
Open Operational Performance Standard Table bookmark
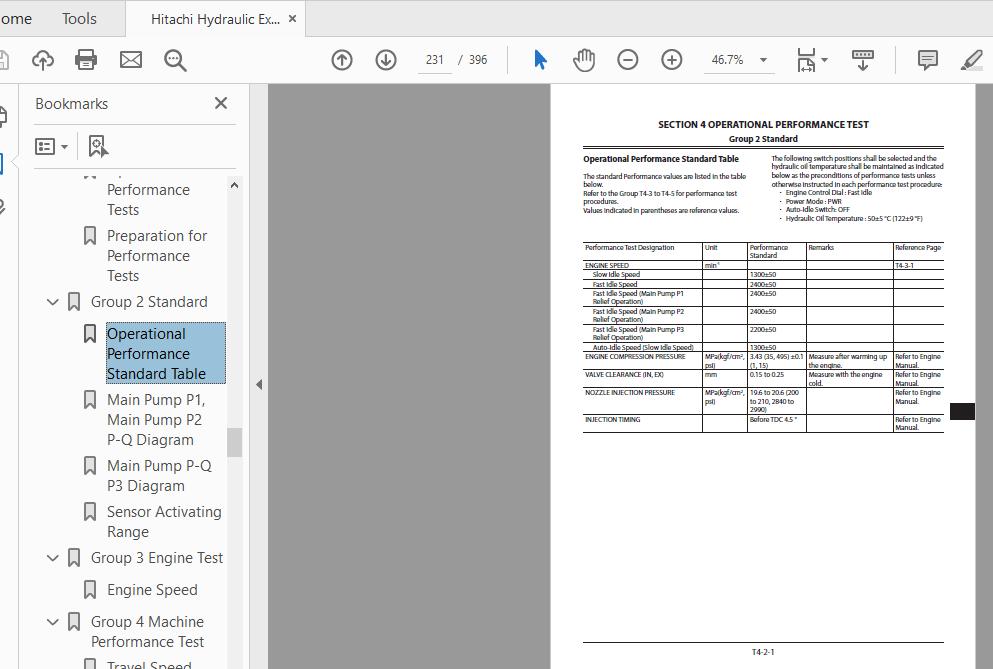tap(165, 354)
